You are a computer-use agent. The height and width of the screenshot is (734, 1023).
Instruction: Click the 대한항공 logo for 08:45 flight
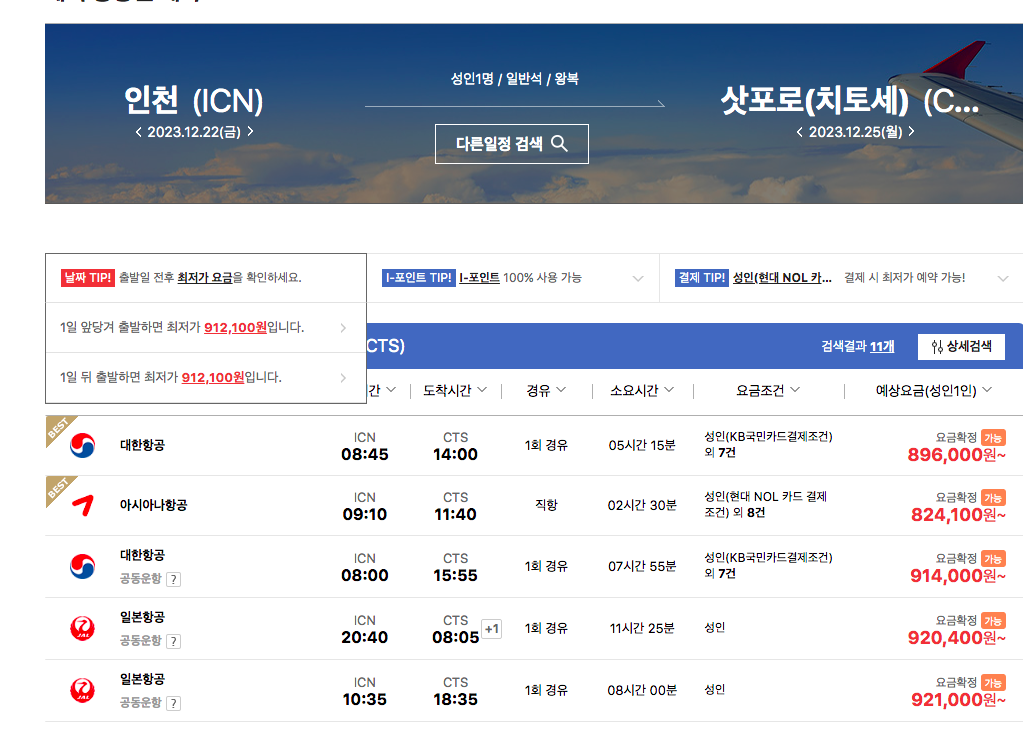click(83, 446)
